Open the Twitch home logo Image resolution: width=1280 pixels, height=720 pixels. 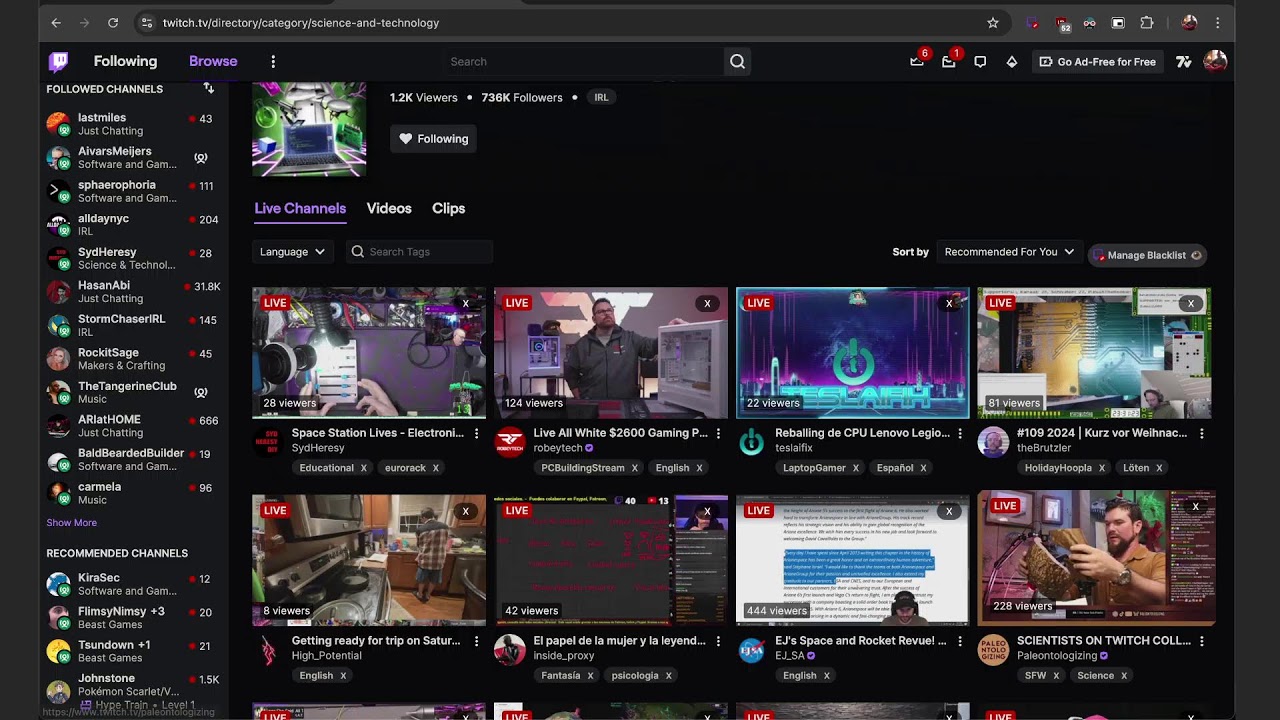point(59,62)
